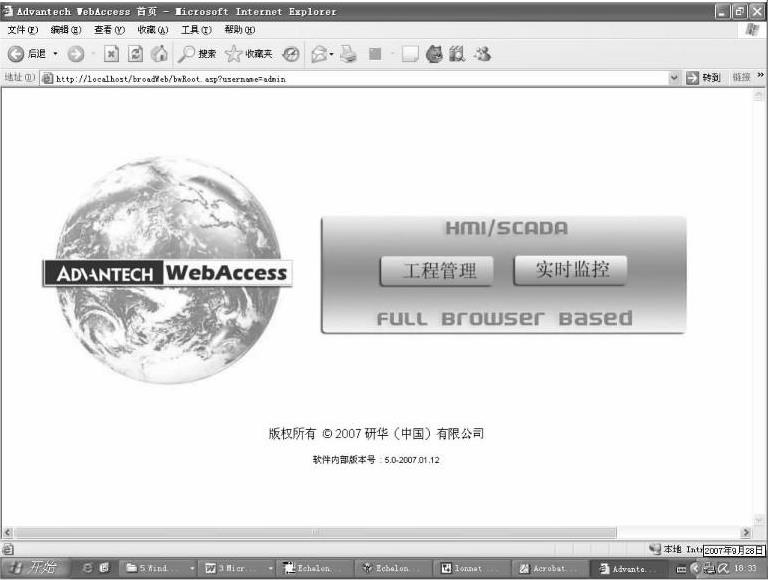This screenshot has height=580, width=768.
Task: Click the page icon in address bar
Action: click(x=47, y=78)
